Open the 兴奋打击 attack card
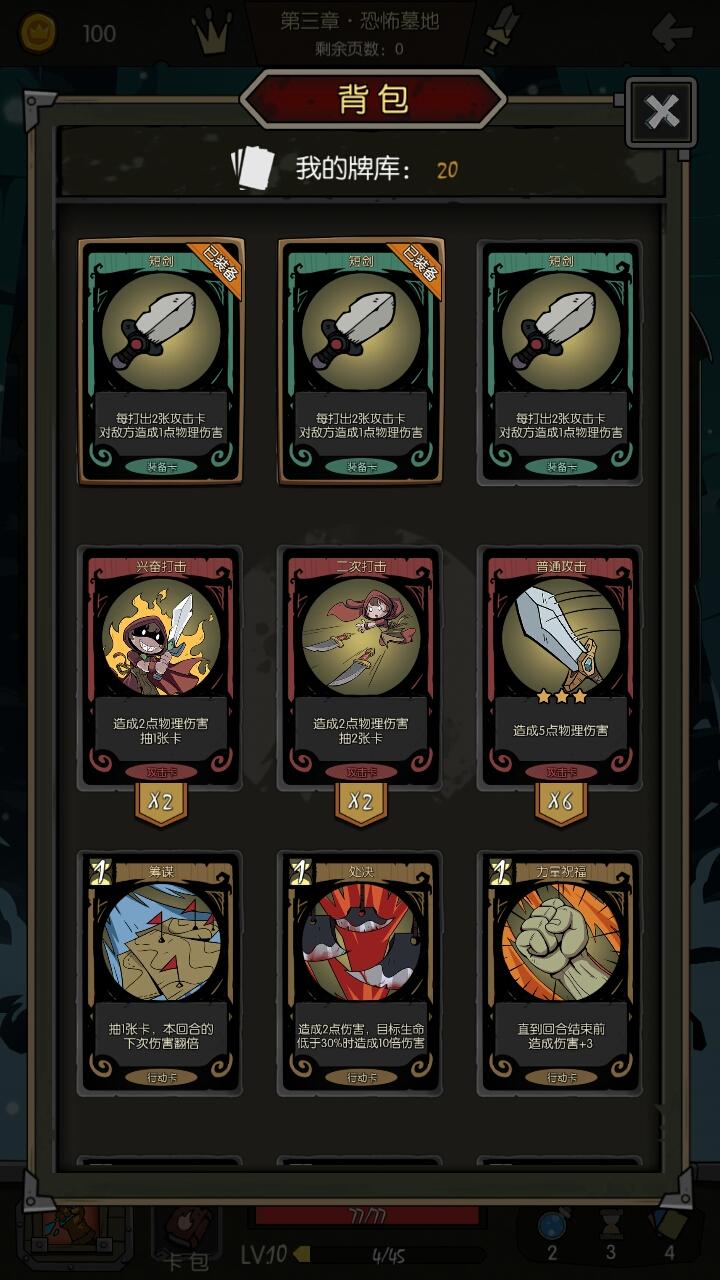720x1280 pixels. pos(161,667)
